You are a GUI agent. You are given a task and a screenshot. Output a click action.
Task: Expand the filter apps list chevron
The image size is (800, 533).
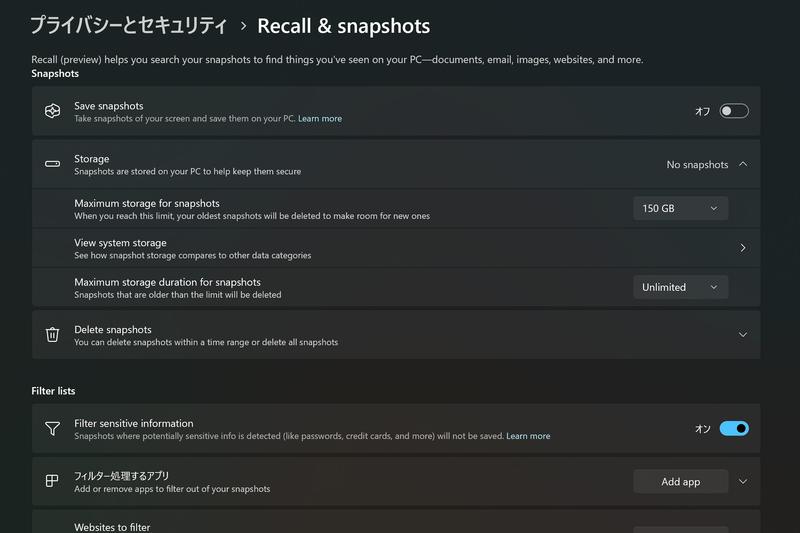(743, 481)
